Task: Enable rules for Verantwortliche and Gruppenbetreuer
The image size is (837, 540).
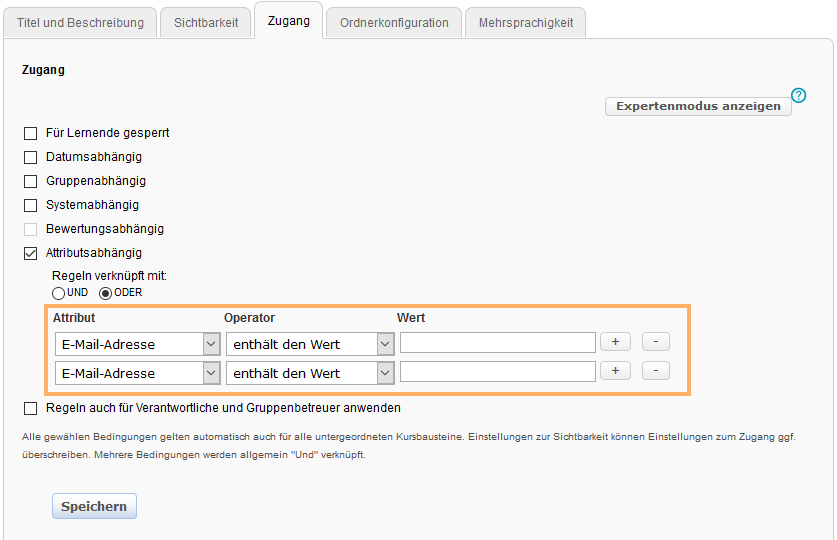Action: click(x=31, y=408)
